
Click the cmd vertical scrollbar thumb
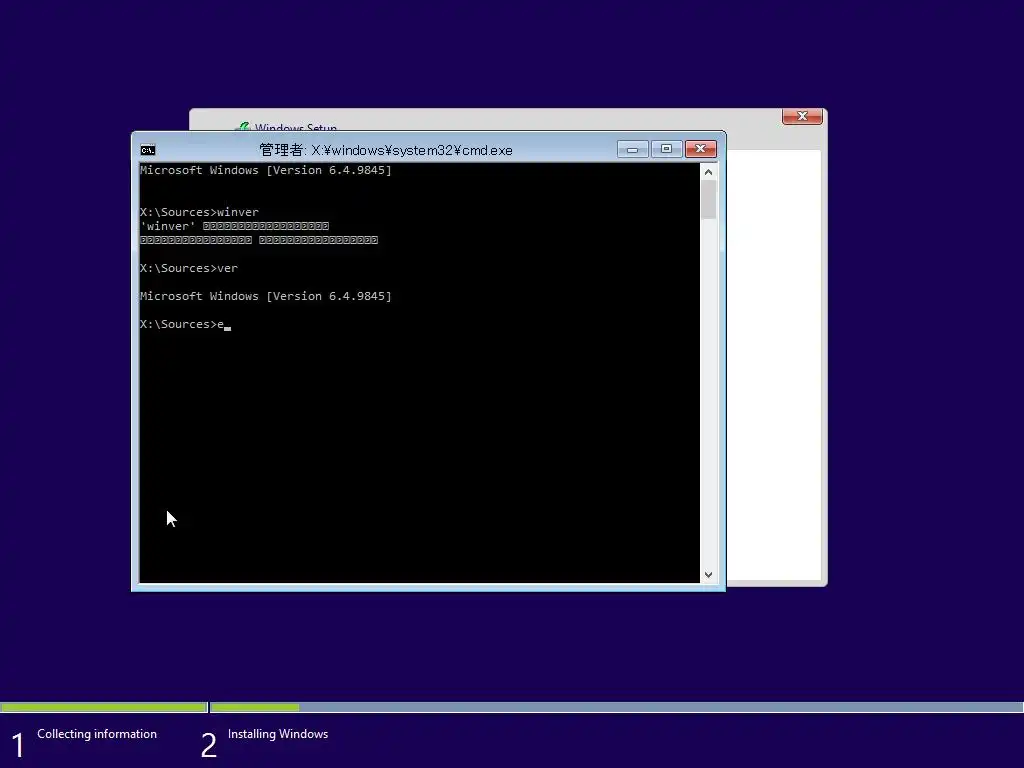pyautogui.click(x=709, y=200)
